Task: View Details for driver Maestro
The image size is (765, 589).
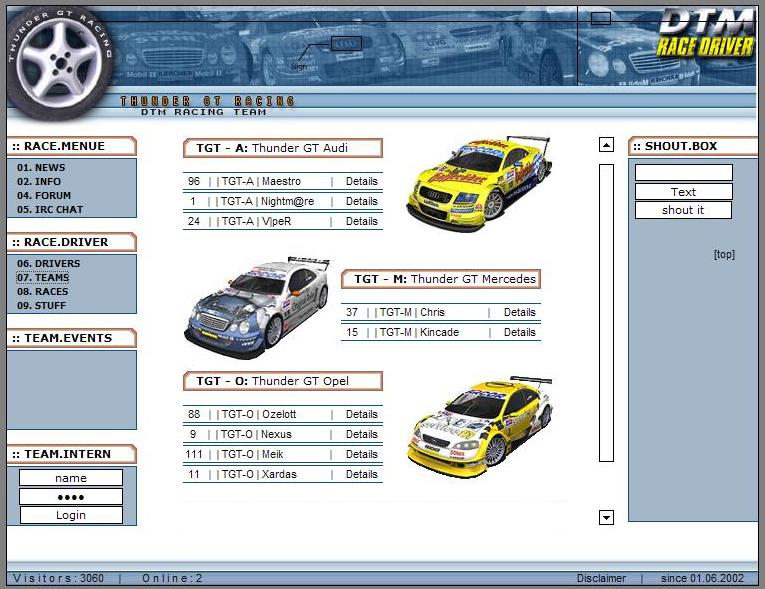Action: 361,182
